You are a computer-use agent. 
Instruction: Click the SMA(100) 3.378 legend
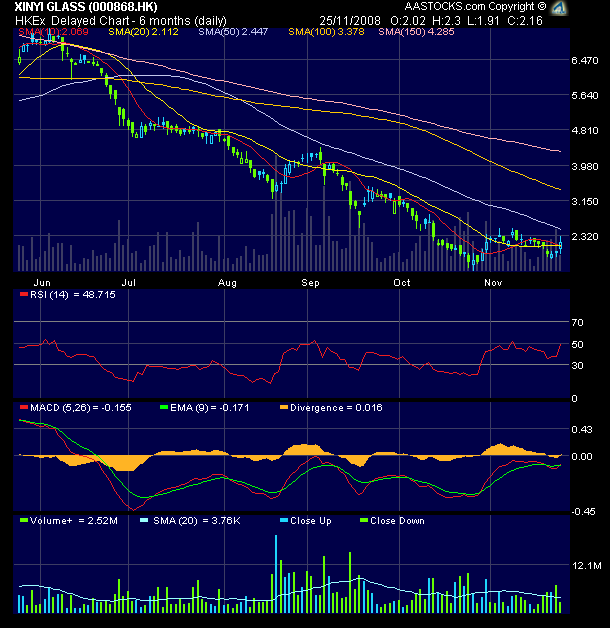tap(326, 32)
